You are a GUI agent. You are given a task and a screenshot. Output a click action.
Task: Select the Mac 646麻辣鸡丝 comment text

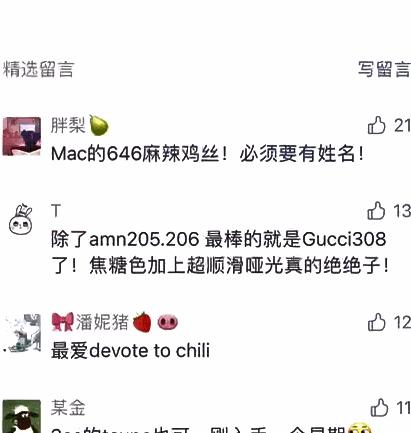pyautogui.click(x=207, y=154)
